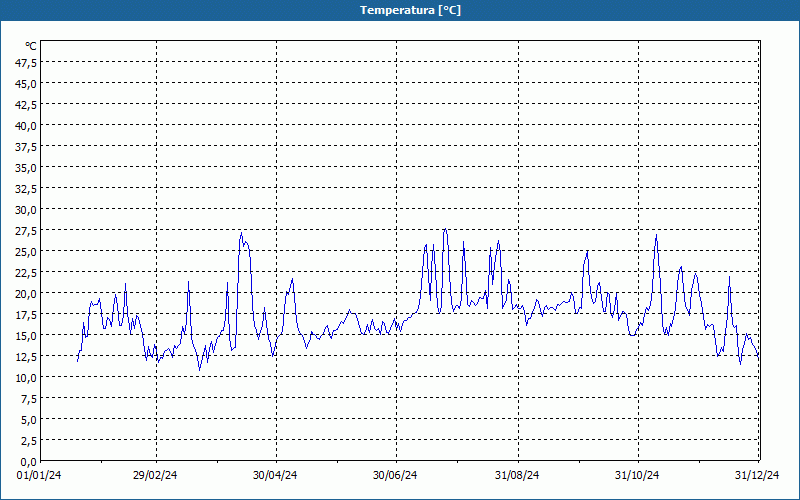Click the 20,0 y-axis label
This screenshot has height=500, width=800.
click(27, 294)
